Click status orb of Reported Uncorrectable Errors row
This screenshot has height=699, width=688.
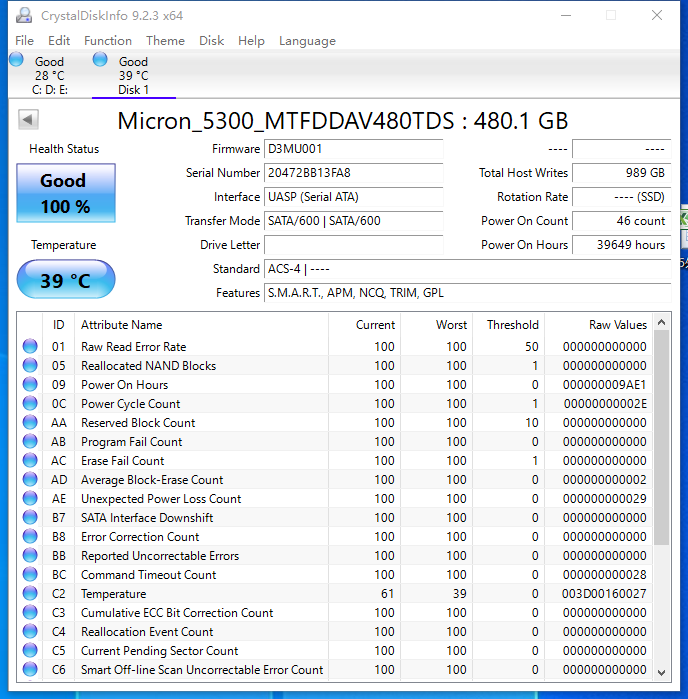30,555
